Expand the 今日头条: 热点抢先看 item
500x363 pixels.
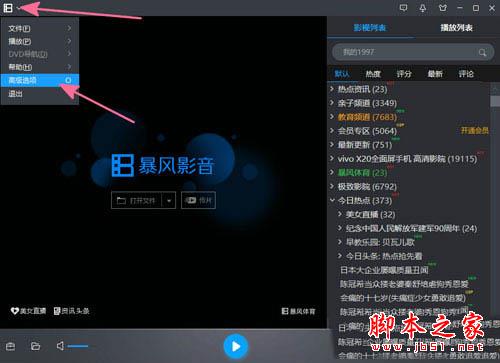click(x=340, y=256)
